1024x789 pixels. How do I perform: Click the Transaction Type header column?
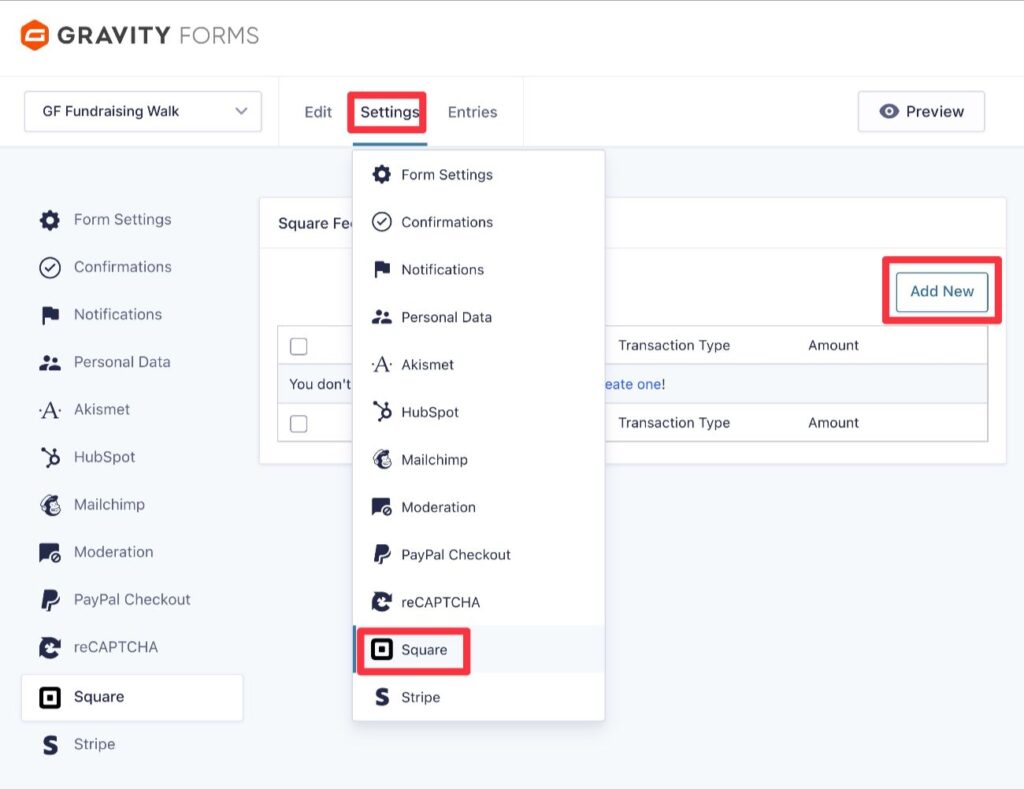[674, 346]
